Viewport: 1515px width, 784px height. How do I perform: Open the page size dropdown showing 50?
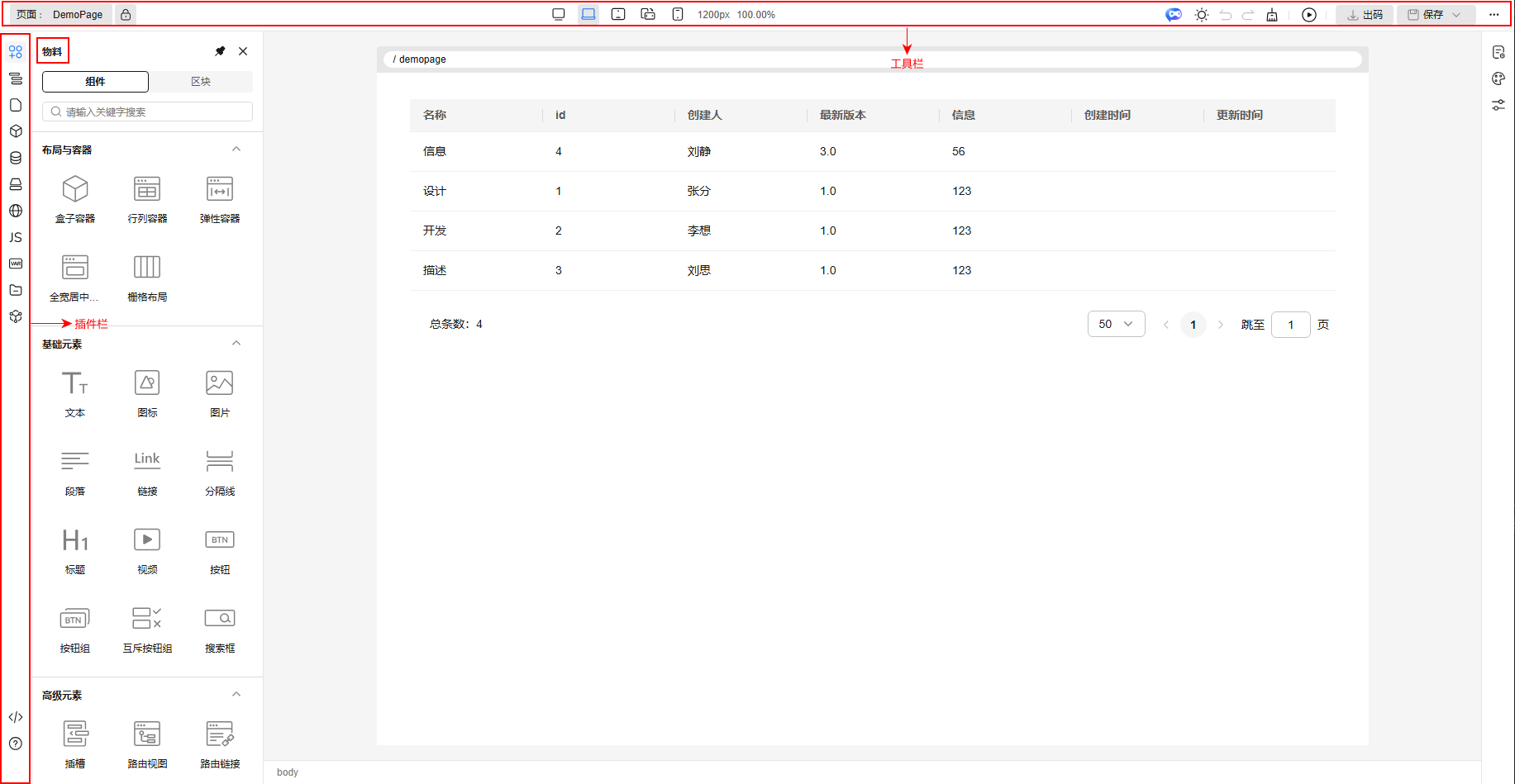tap(1116, 324)
